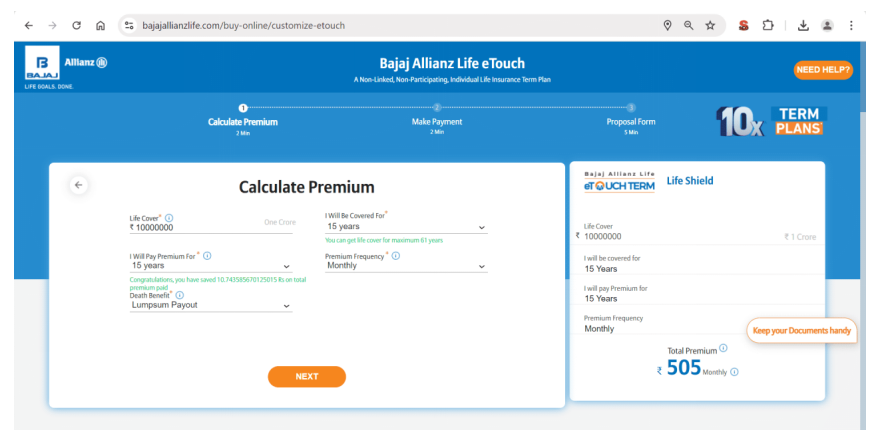878x444 pixels.
Task: Click the eTouch Term logo in summary
Action: (x=619, y=182)
